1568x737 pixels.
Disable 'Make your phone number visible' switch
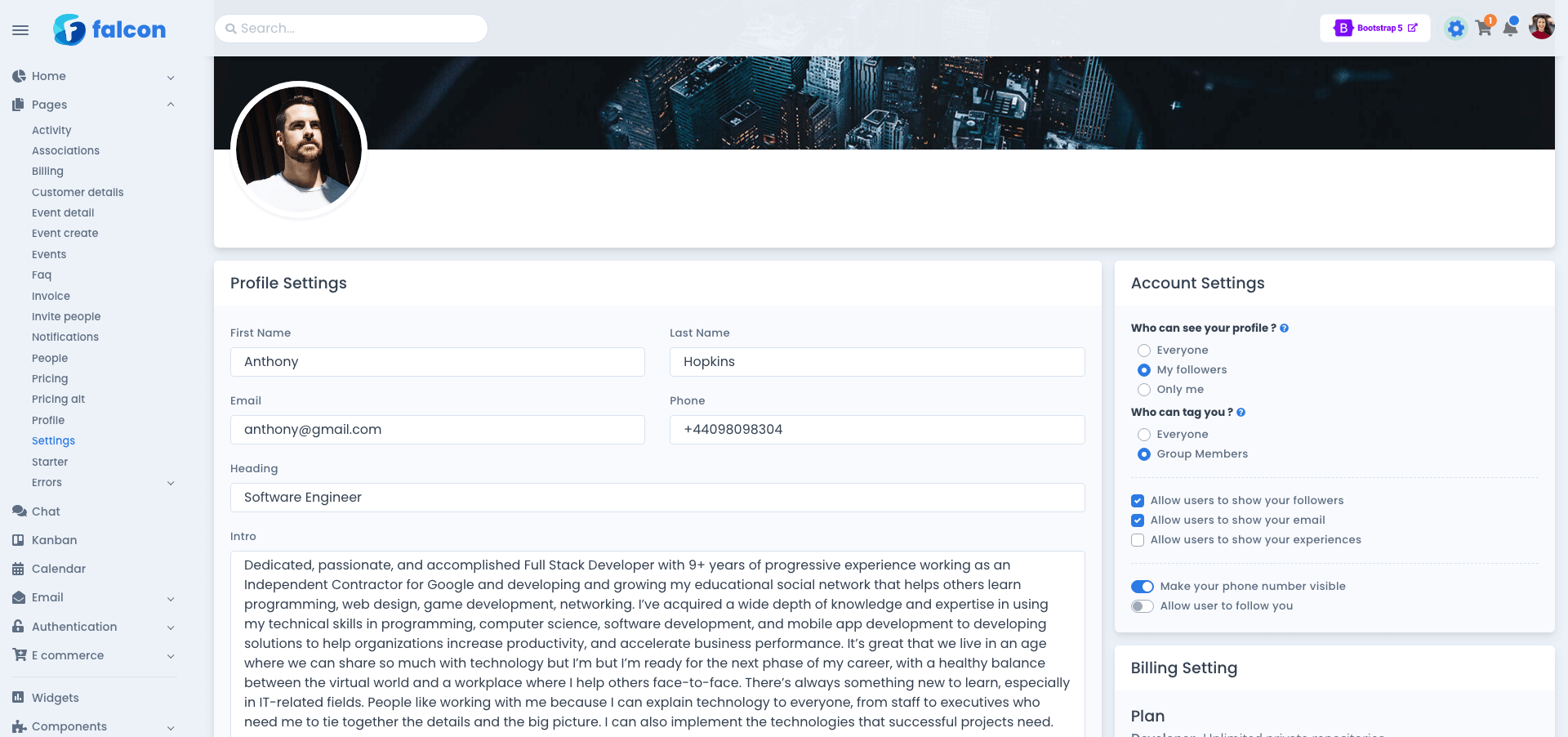pyautogui.click(x=1142, y=587)
